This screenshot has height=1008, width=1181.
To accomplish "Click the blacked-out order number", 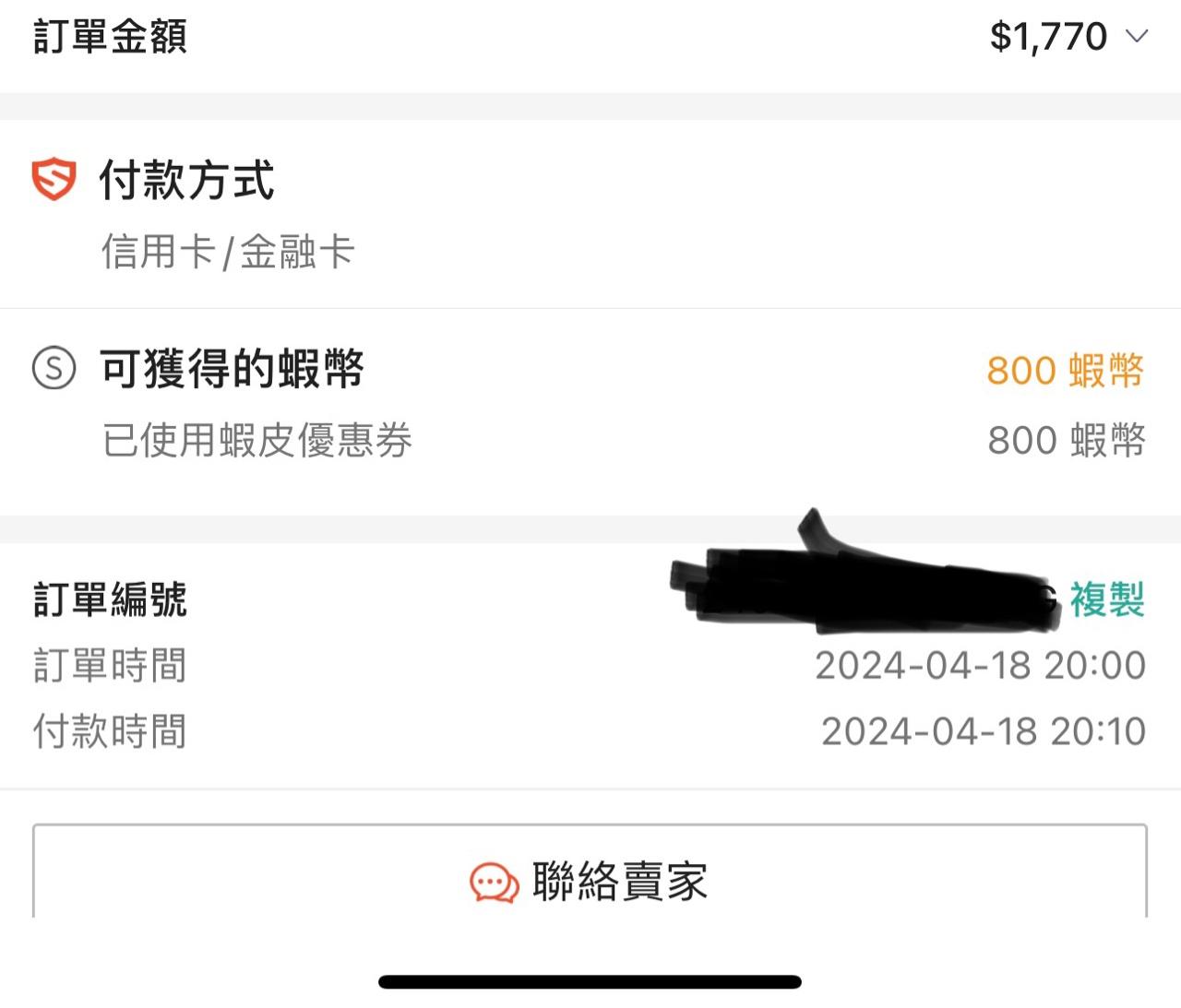I will point(867,590).
